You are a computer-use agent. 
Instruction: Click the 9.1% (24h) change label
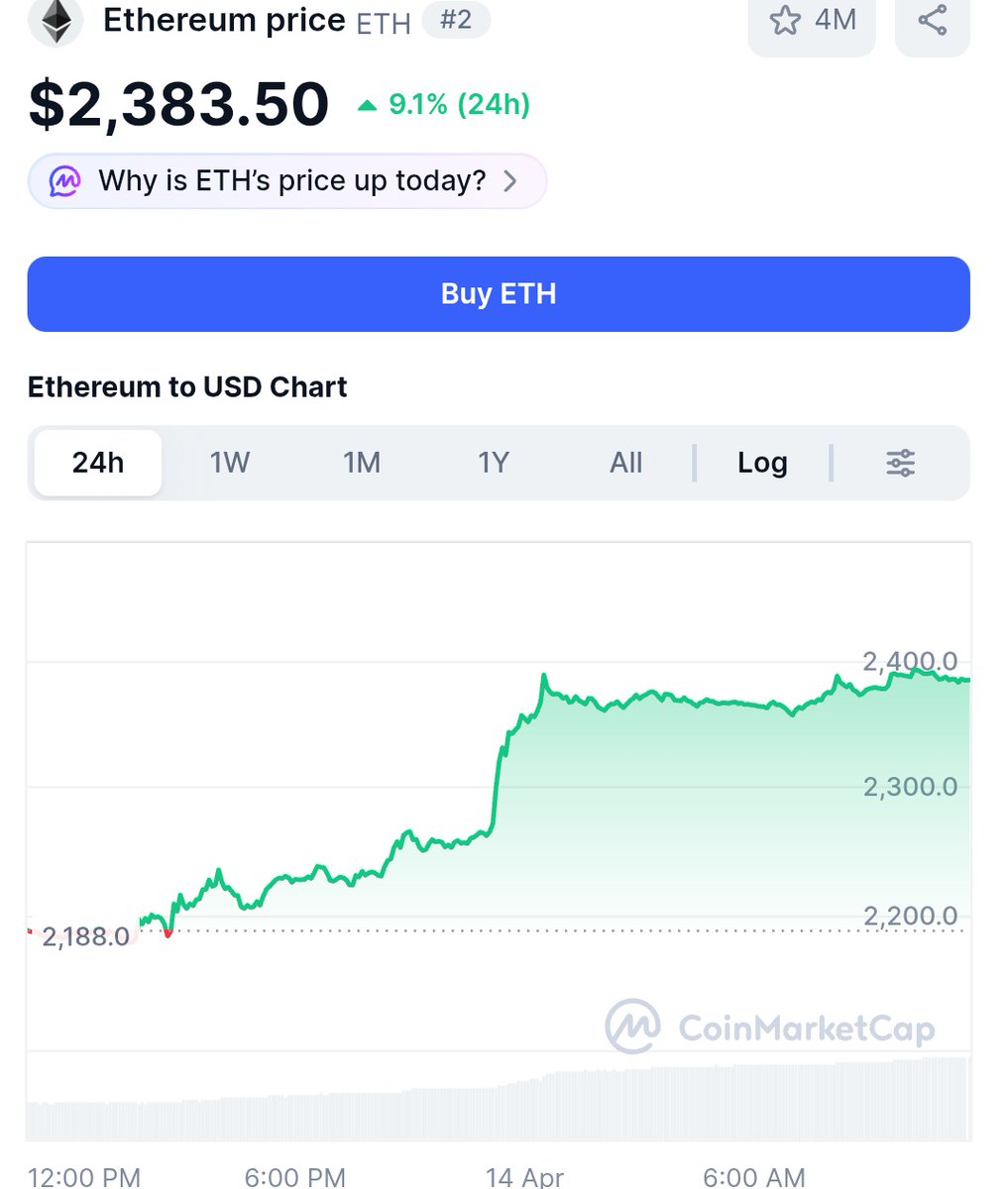click(x=459, y=104)
